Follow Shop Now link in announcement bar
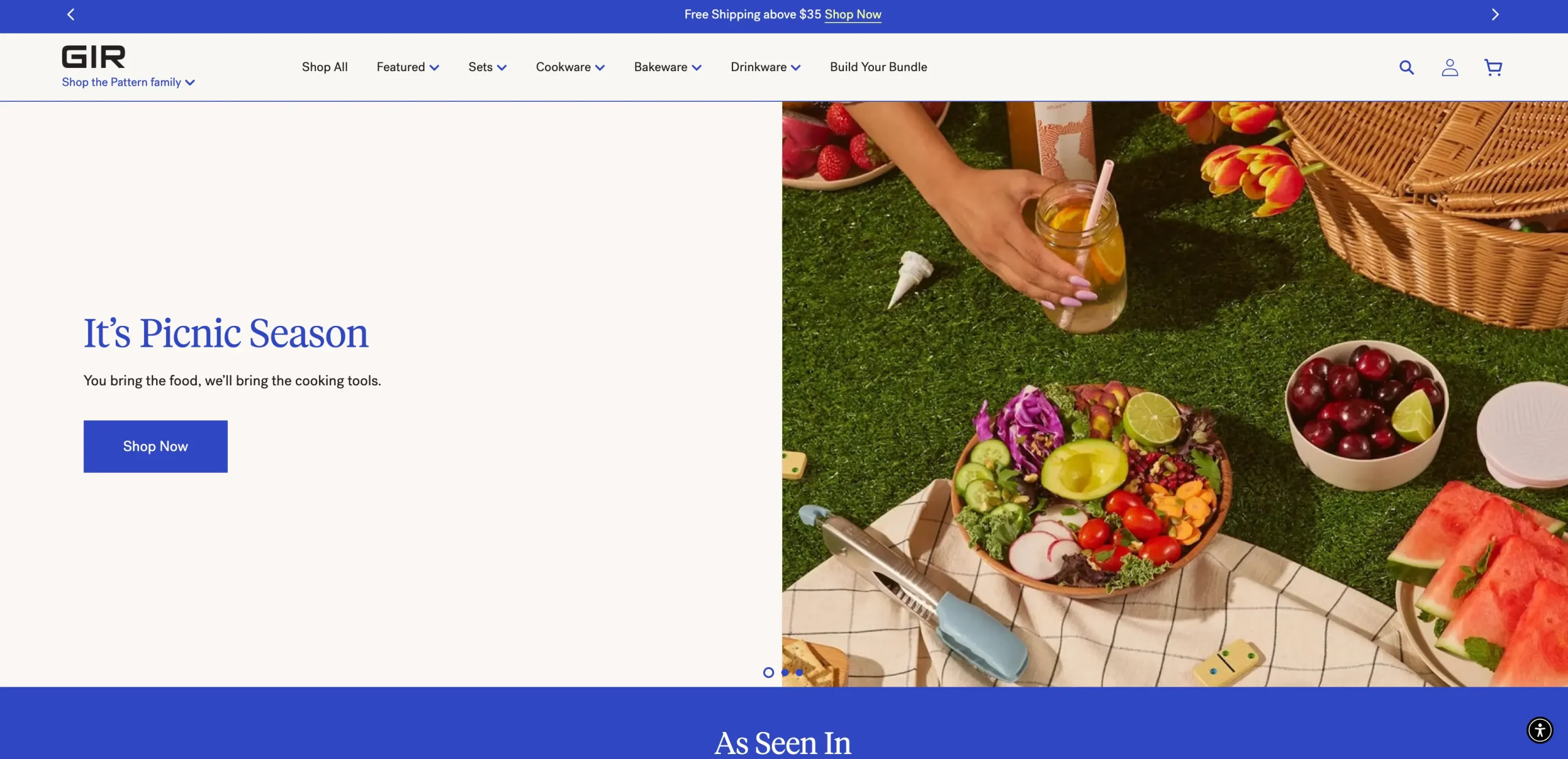The height and width of the screenshot is (759, 1568). click(x=853, y=14)
